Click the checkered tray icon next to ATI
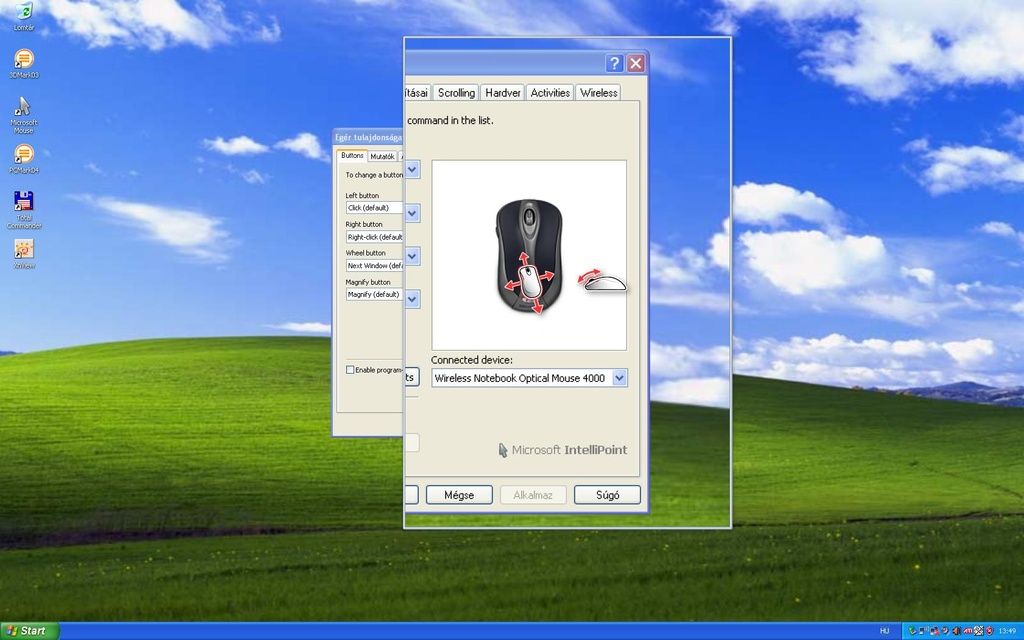This screenshot has height=640, width=1024. (978, 631)
